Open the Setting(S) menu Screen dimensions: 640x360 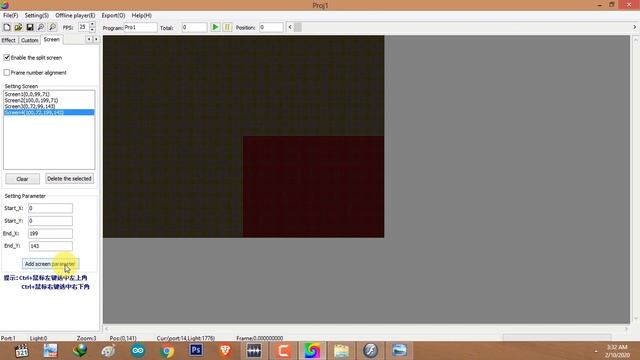click(36, 15)
